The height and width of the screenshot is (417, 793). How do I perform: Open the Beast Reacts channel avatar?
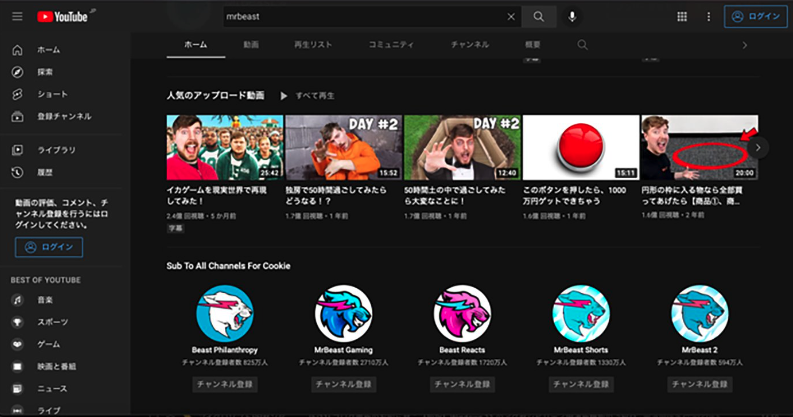462,313
